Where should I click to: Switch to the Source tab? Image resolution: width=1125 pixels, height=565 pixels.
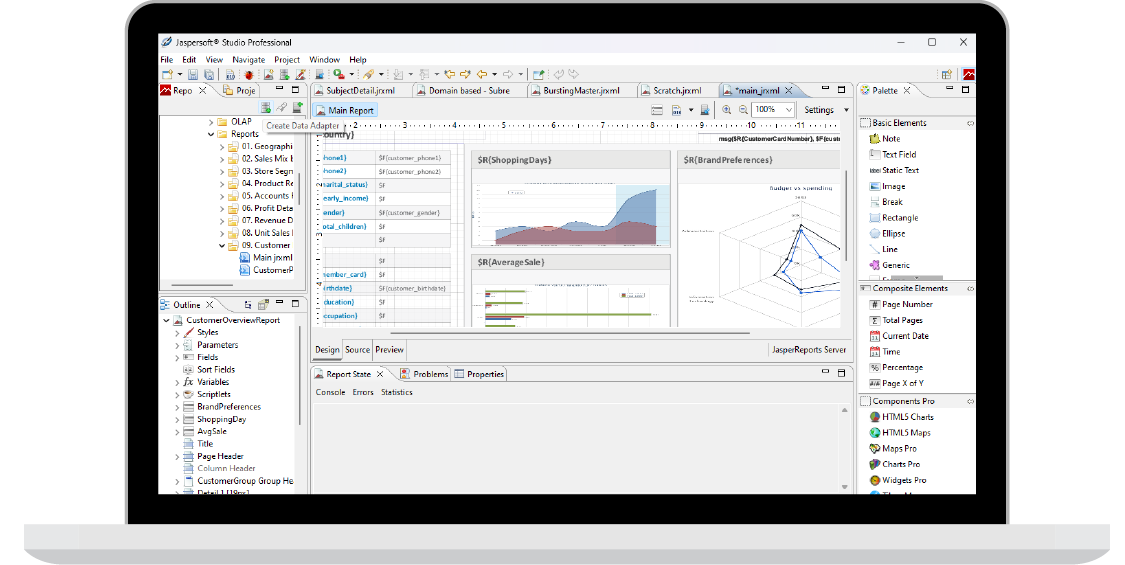click(357, 350)
